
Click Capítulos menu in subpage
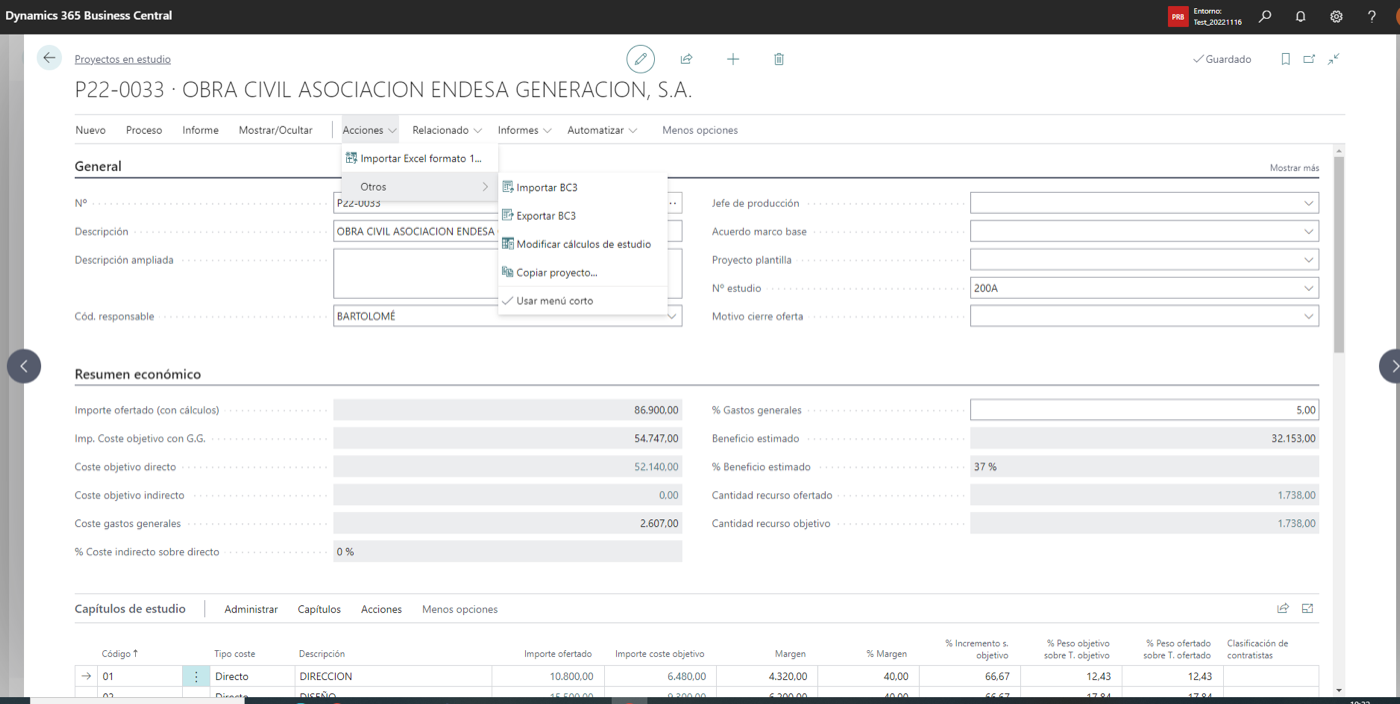319,609
